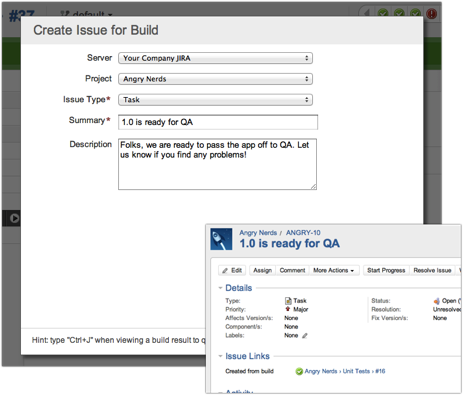Open the More Actions menu
463x395 pixels.
click(334, 270)
